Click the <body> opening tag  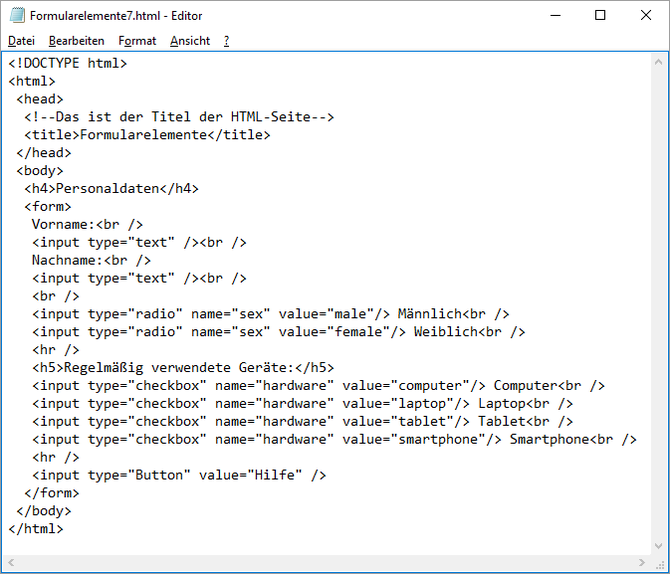click(40, 171)
